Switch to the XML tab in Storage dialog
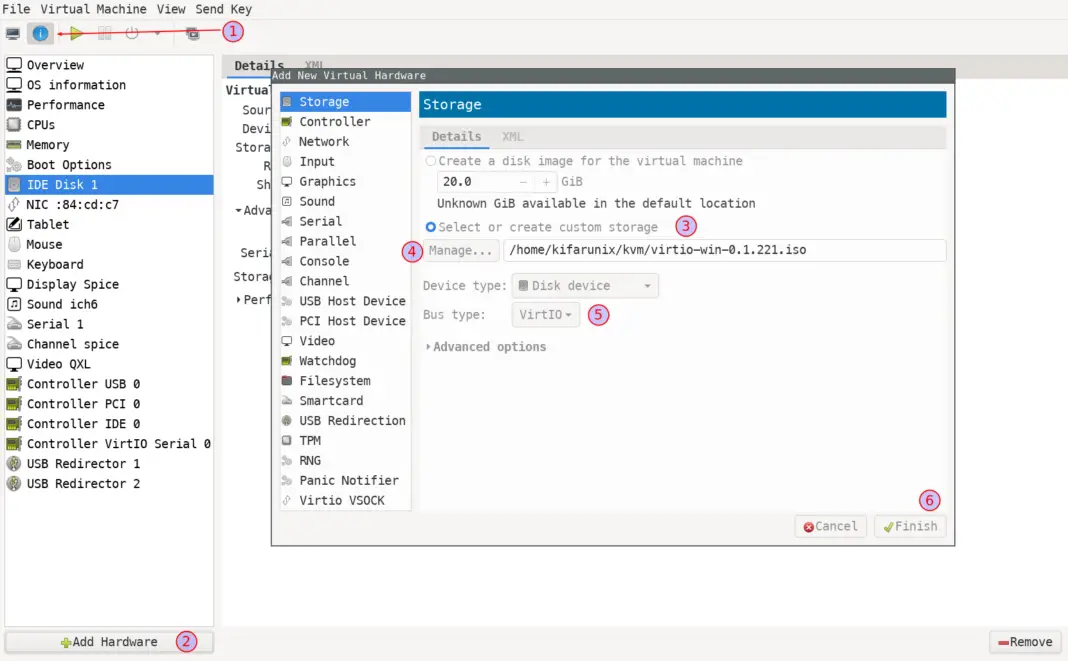Viewport: 1068px width, 661px height. pos(512,136)
